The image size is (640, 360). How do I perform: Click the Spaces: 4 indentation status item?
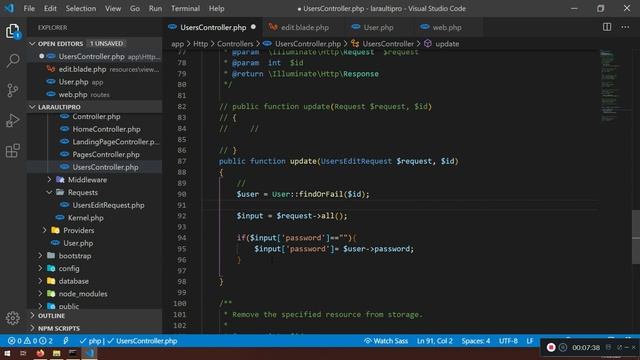[x=476, y=341]
